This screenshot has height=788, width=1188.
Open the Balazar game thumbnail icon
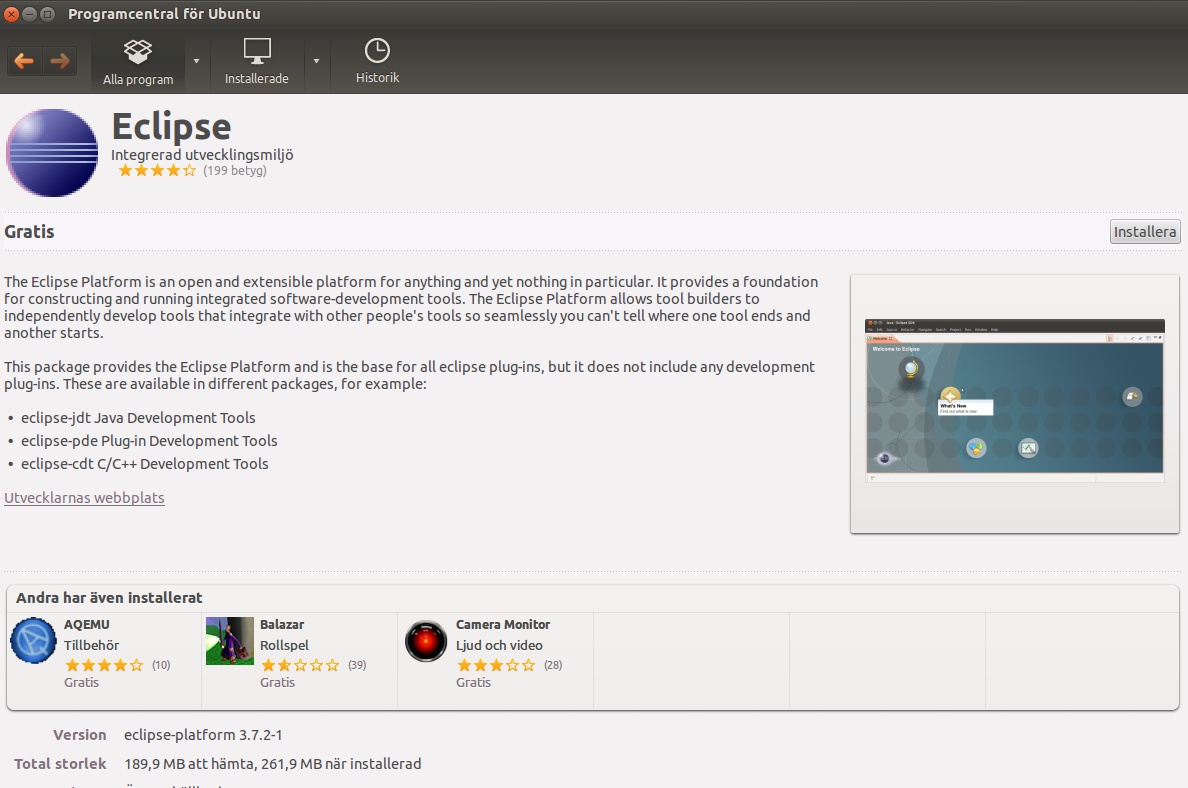tap(230, 641)
